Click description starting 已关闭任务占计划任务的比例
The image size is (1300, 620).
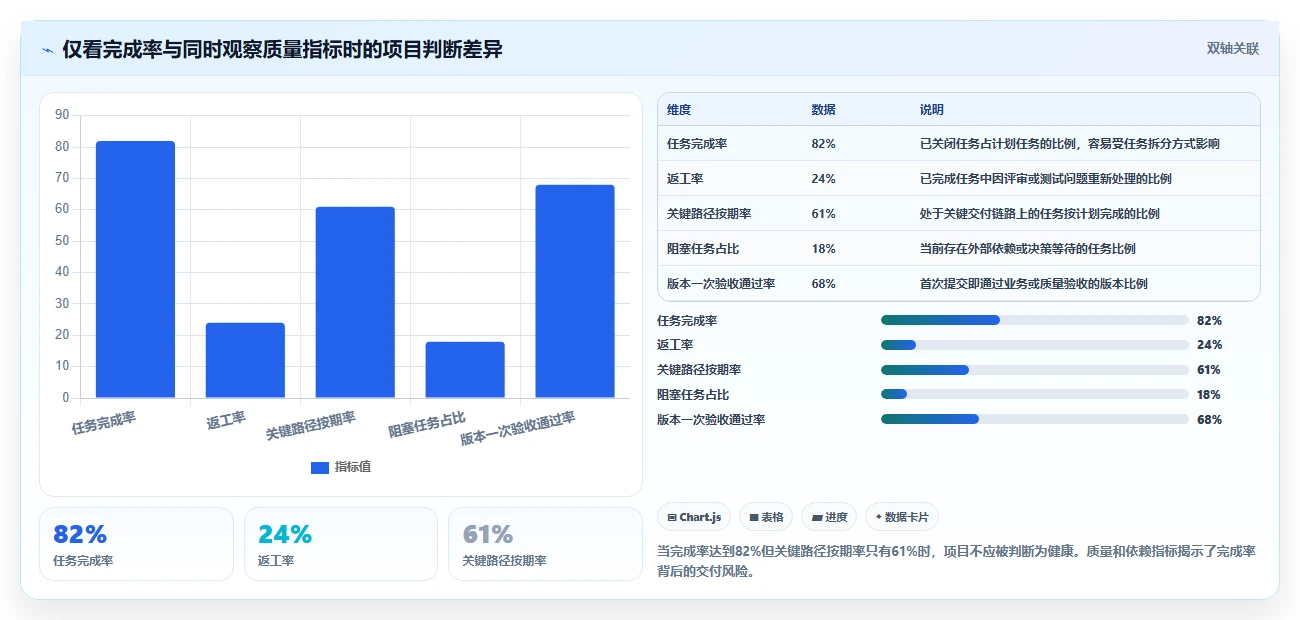1069,144
